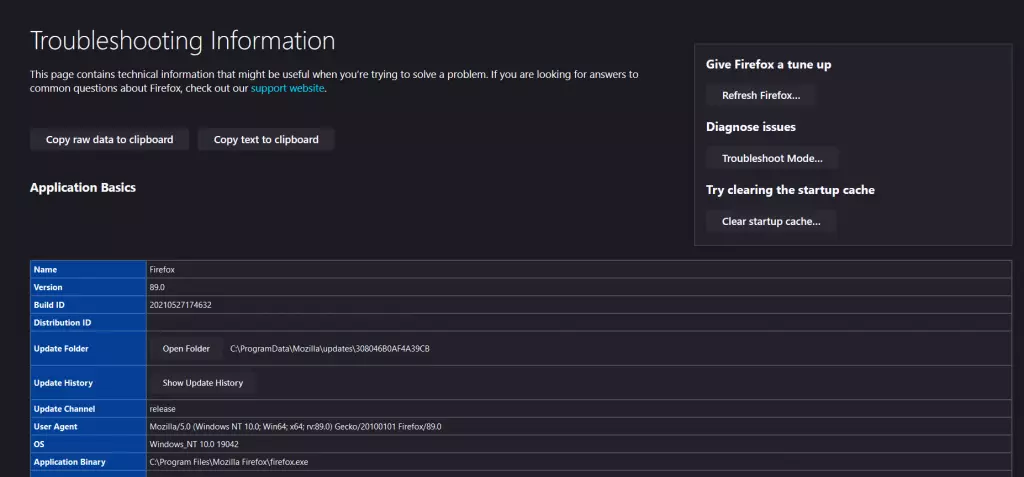Image resolution: width=1024 pixels, height=477 pixels.
Task: Click the Version row label
Action: pos(48,287)
